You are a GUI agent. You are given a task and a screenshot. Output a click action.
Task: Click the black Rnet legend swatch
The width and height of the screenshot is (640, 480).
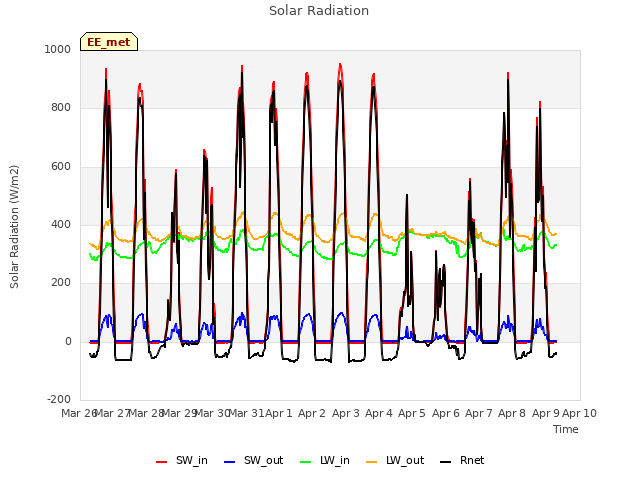pyautogui.click(x=446, y=462)
